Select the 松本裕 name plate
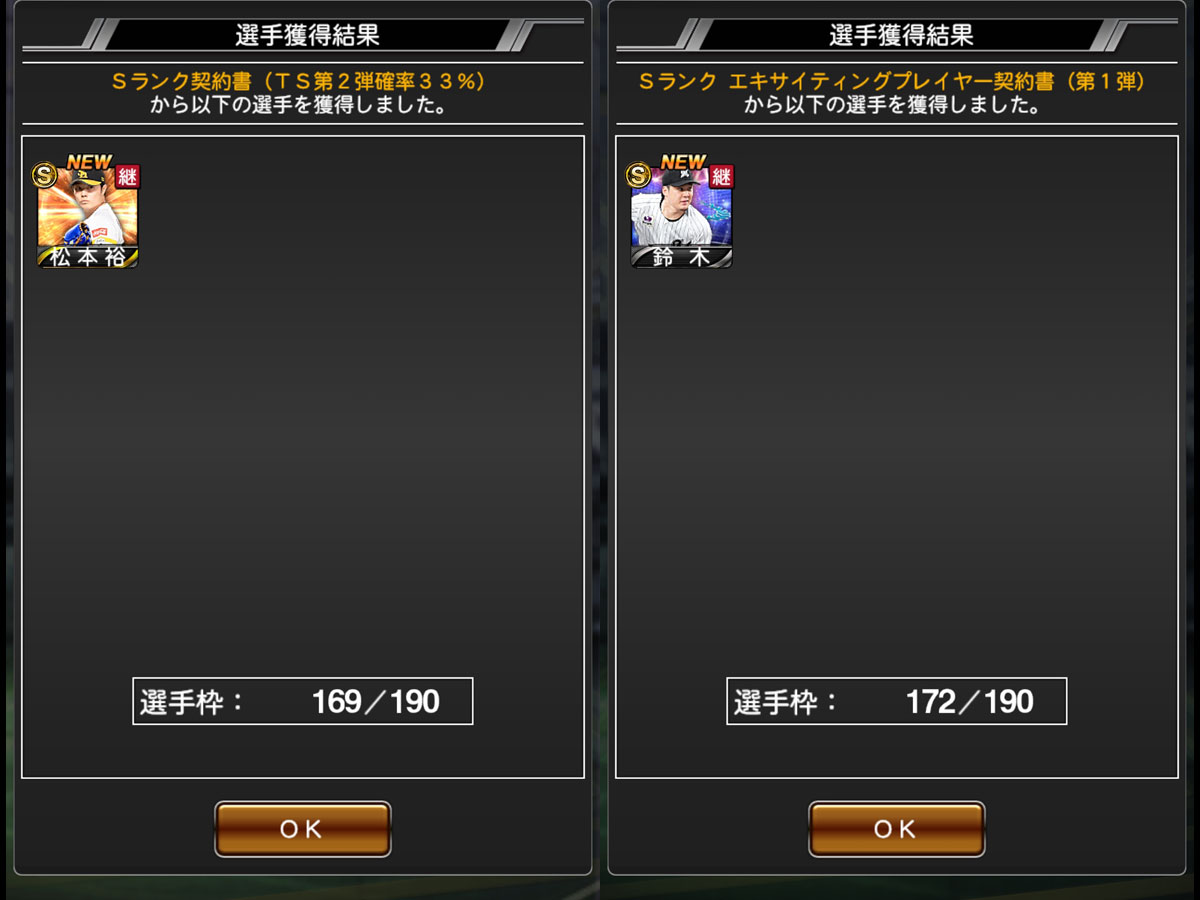 (x=88, y=257)
